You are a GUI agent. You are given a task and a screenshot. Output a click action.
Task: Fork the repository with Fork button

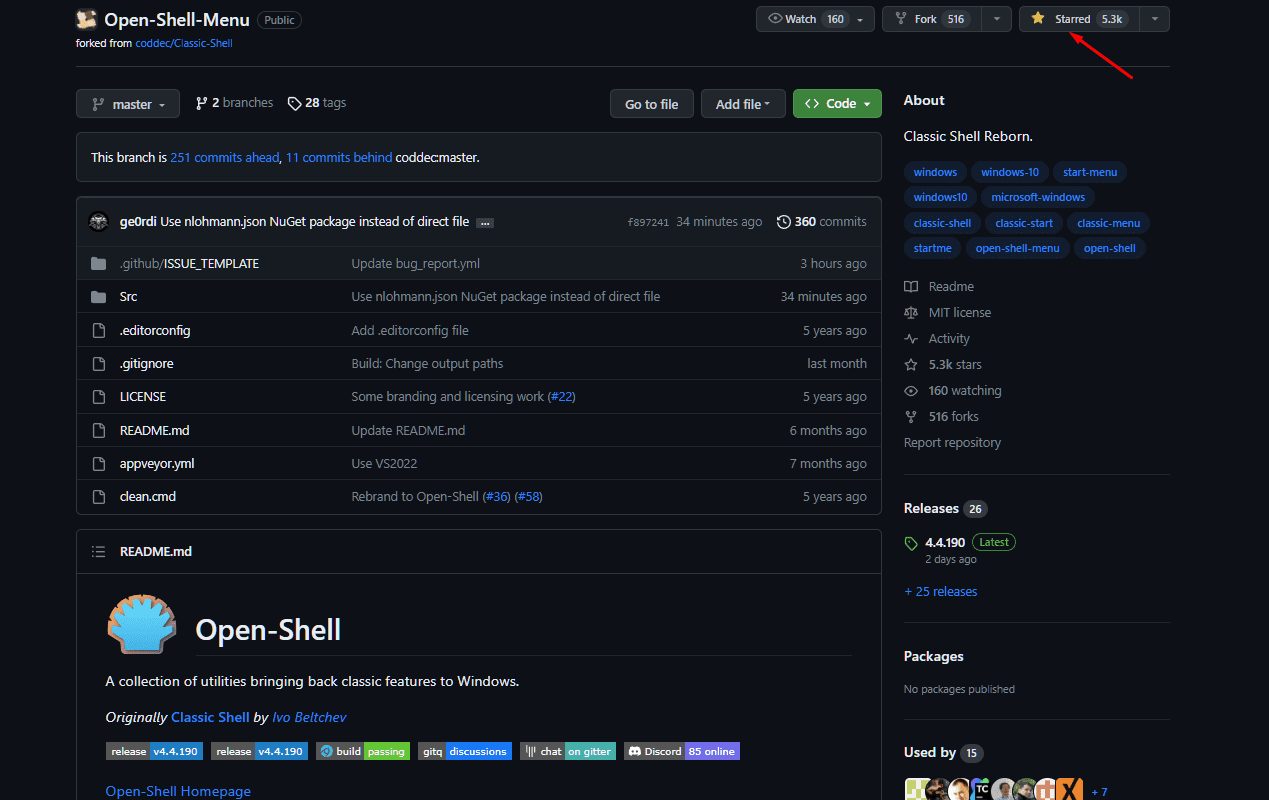[x=932, y=19]
